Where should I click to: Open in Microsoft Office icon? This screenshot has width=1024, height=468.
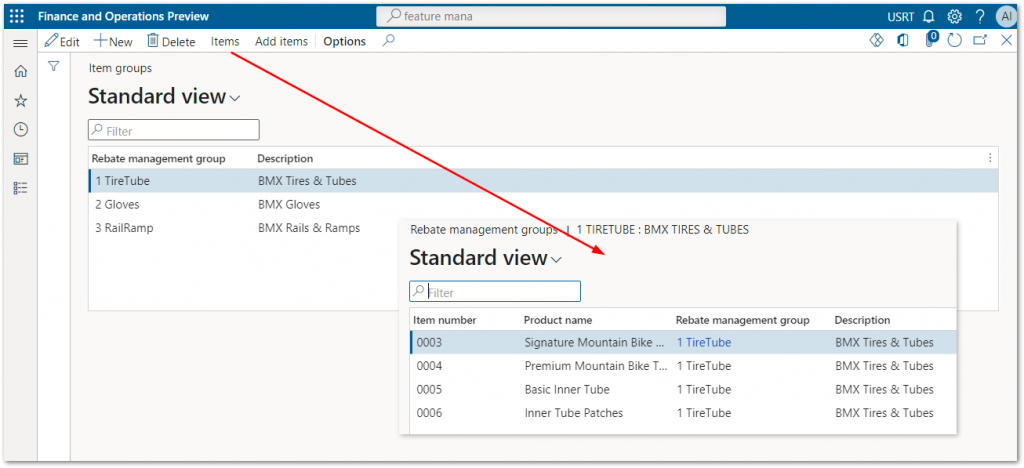[x=903, y=40]
